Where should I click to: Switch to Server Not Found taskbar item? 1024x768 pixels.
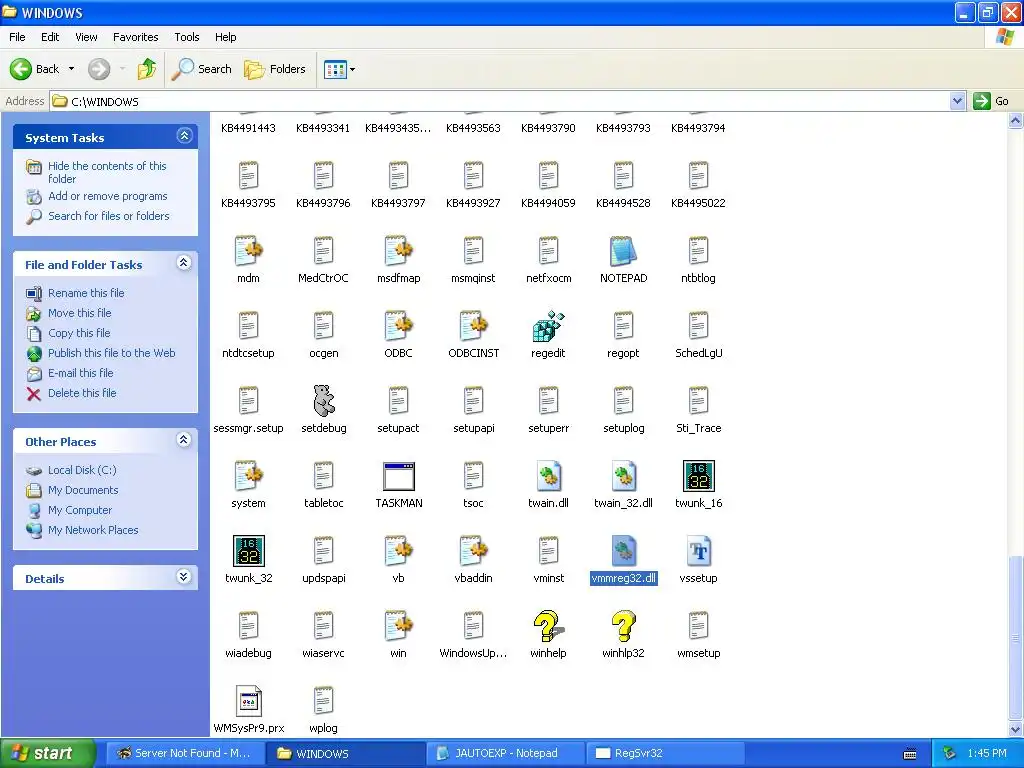(185, 753)
